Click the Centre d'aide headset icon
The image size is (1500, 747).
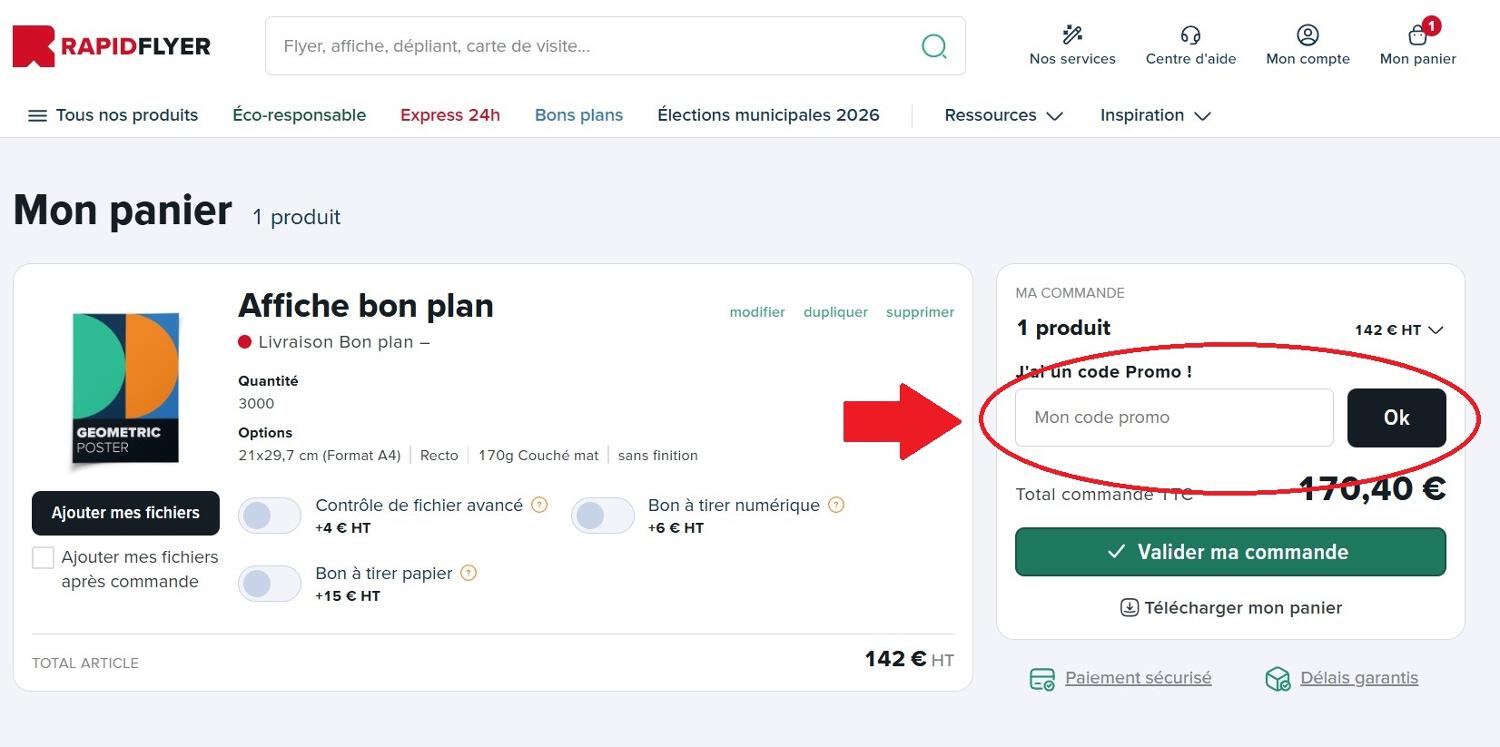tap(1190, 33)
